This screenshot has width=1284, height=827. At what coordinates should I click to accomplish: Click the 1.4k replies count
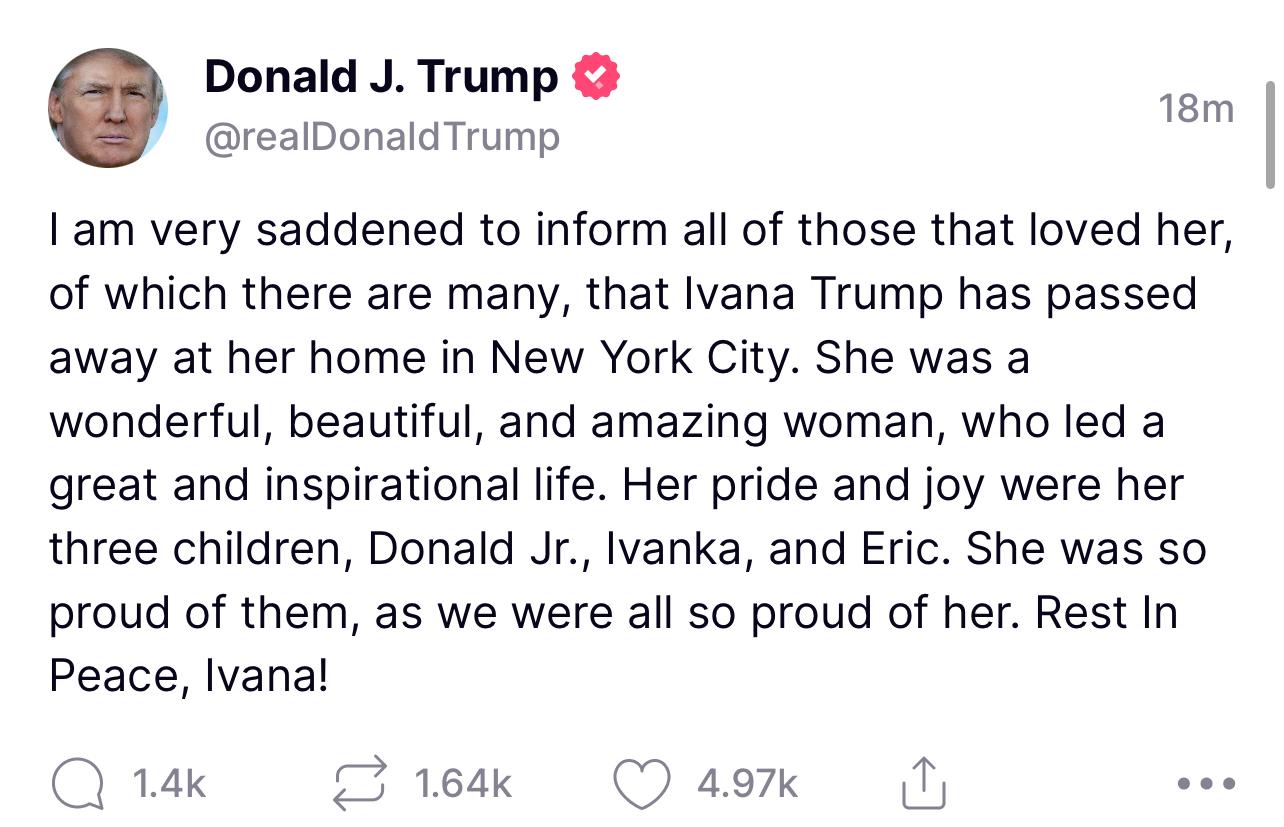click(x=169, y=784)
